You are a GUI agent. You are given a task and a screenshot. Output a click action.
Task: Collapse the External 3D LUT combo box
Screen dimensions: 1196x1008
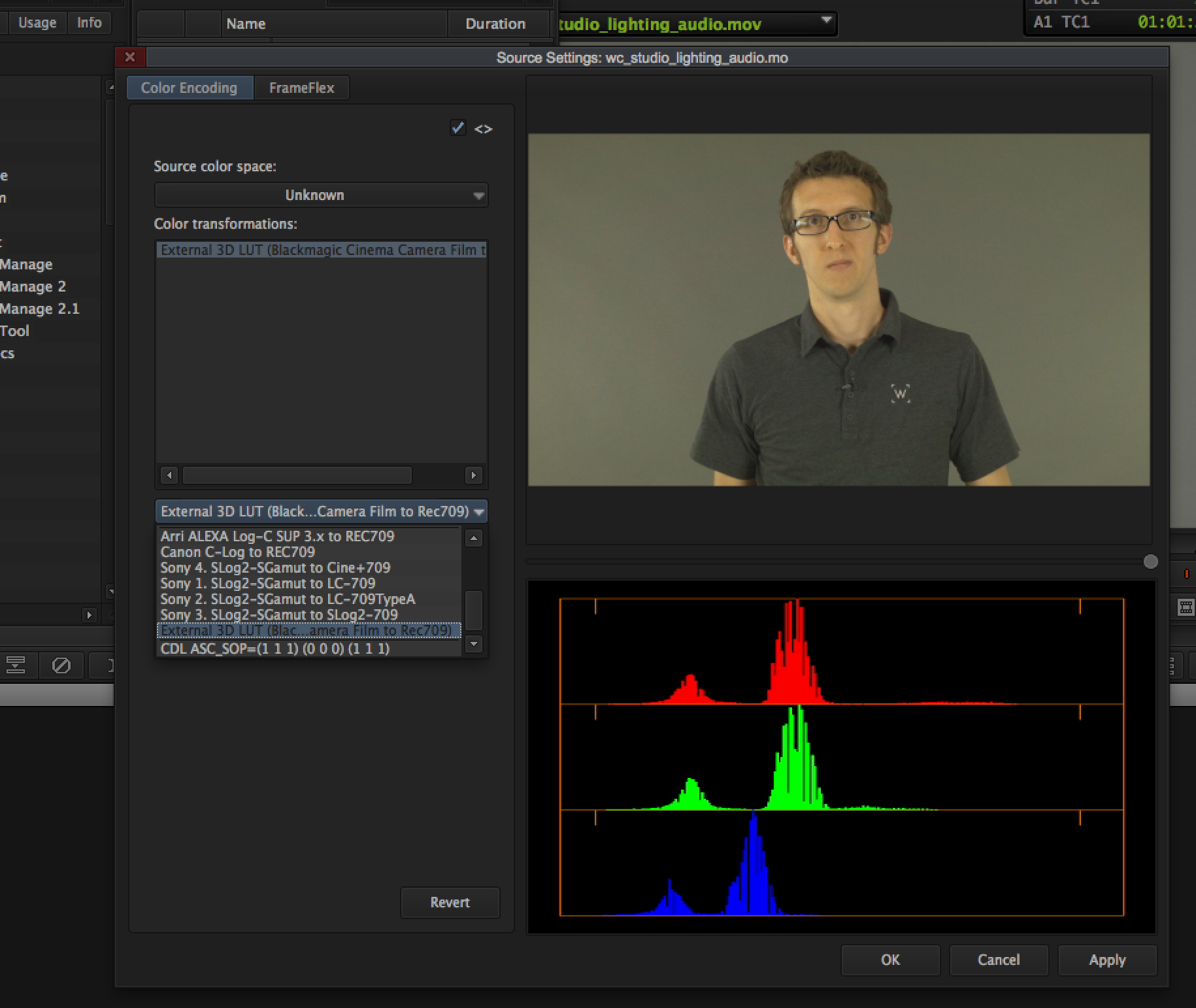321,511
